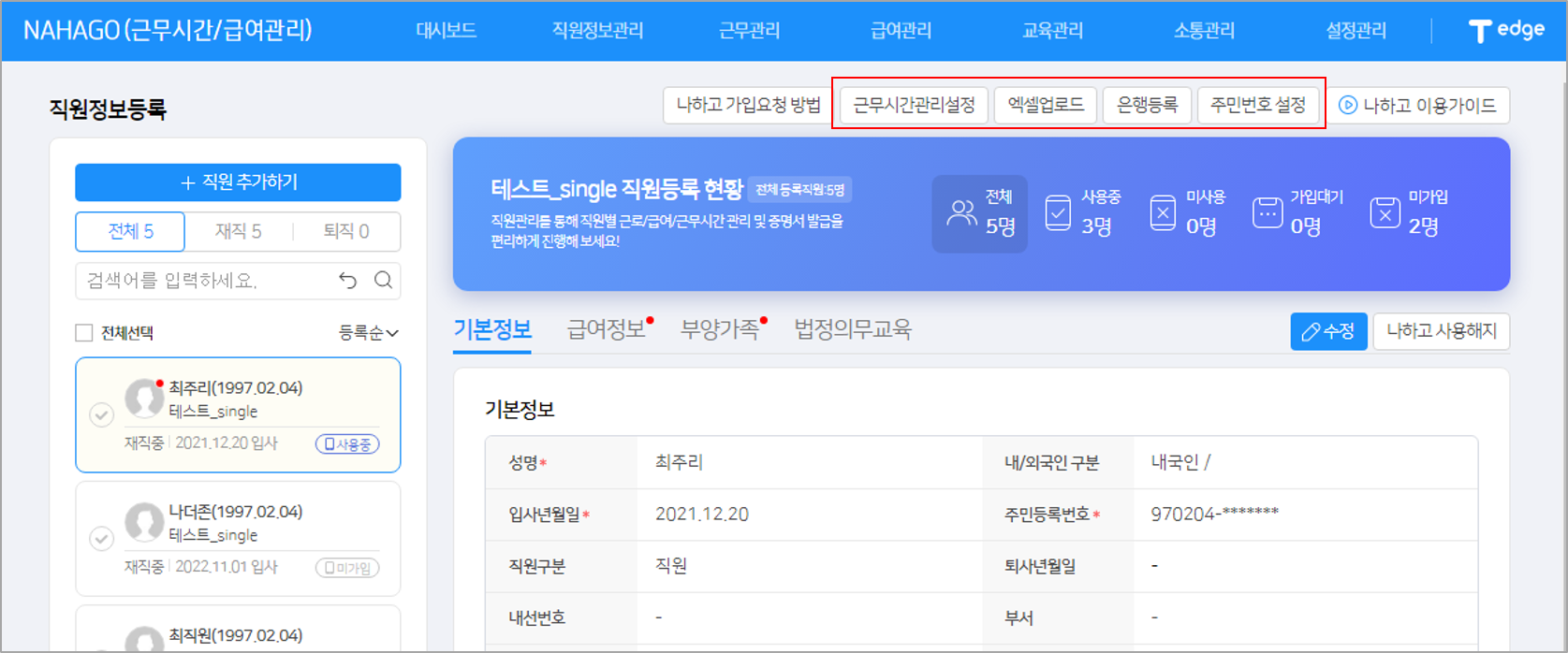Switch to the 기본정보 tab
This screenshot has width=1568, height=653.
point(492,329)
